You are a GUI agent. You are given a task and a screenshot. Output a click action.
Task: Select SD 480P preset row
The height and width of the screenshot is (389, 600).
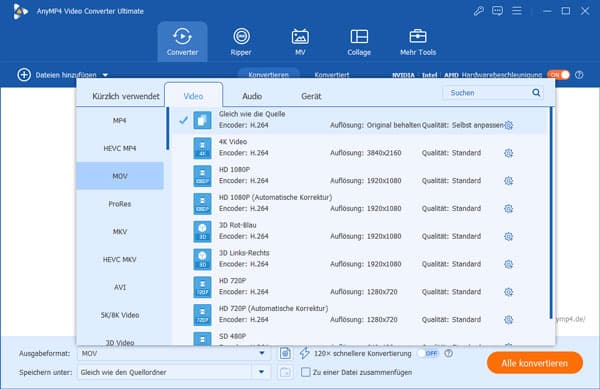(360, 338)
